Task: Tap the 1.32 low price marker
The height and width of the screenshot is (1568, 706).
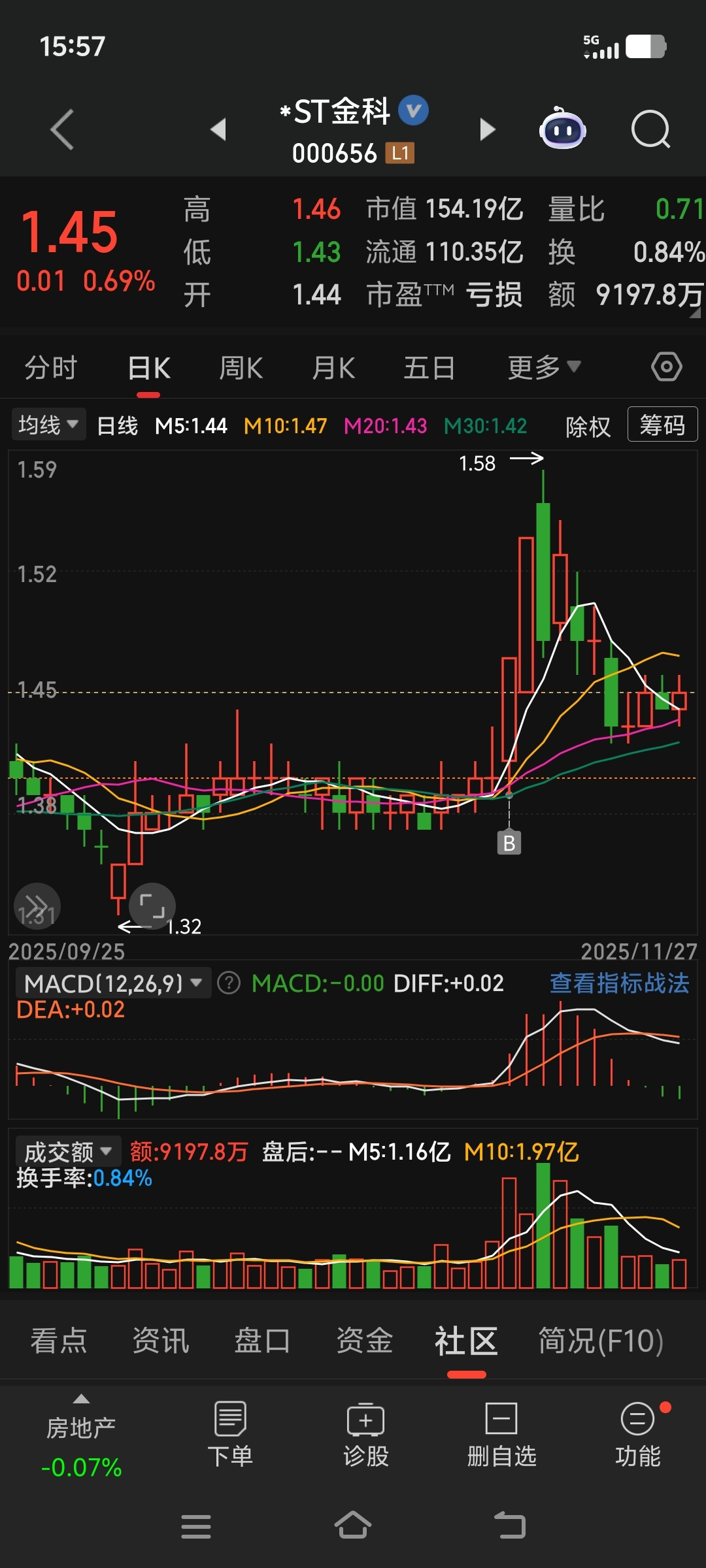Action: [x=184, y=926]
